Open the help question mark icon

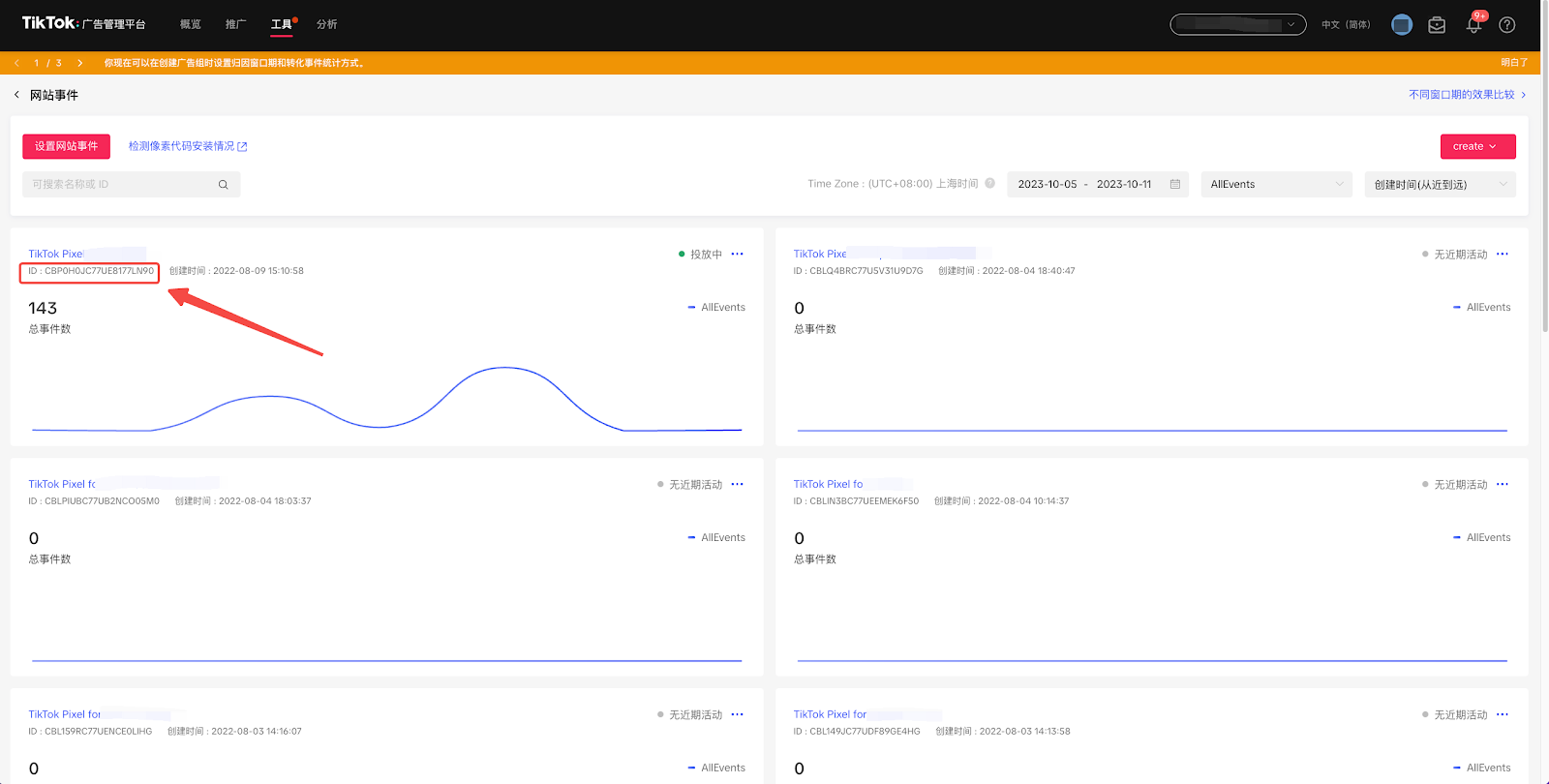tap(1507, 24)
